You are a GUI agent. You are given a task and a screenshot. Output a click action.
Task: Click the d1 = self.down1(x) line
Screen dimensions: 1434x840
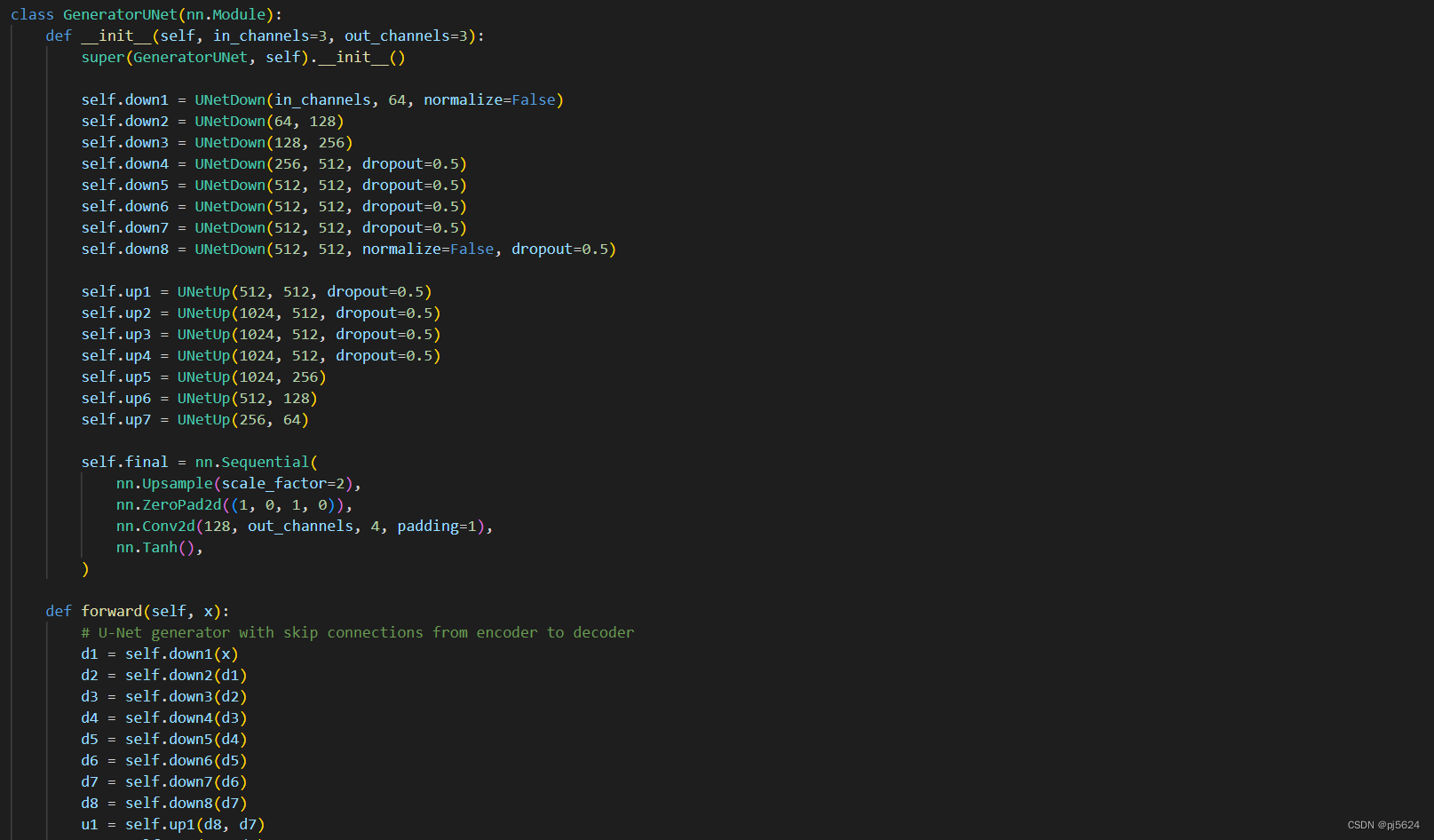(x=160, y=654)
